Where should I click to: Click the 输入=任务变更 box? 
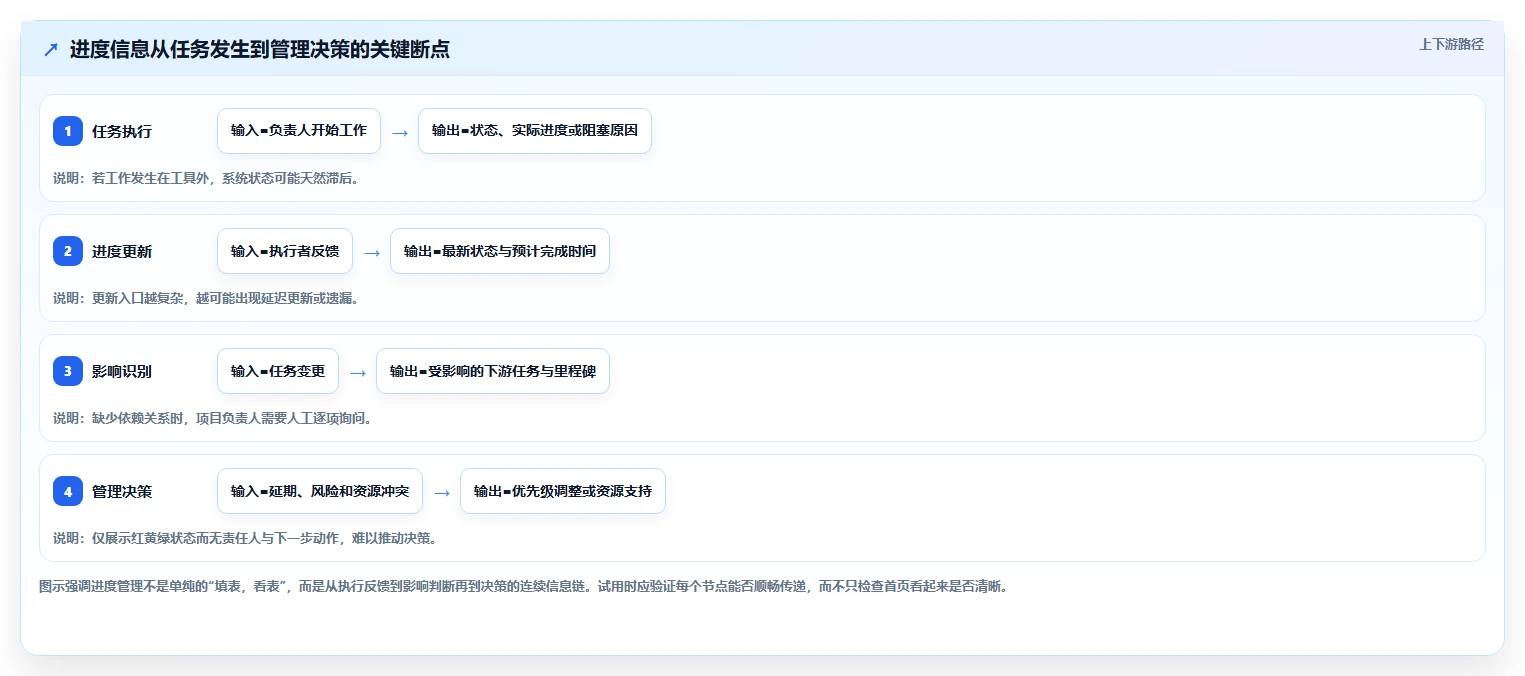pos(278,371)
